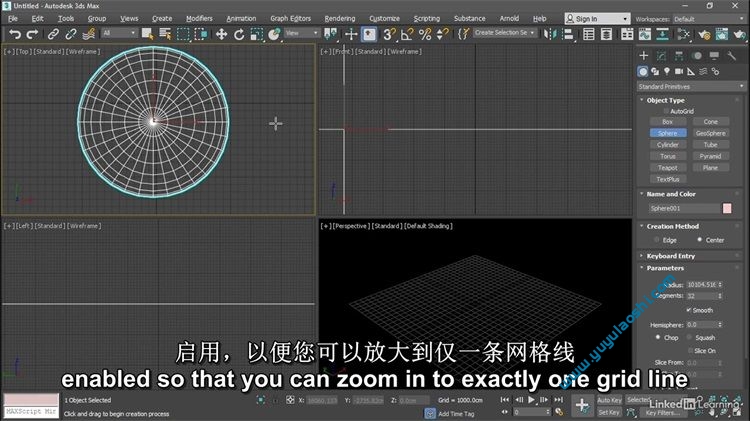
Task: Select the Shapes category icon
Action: [x=655, y=71]
